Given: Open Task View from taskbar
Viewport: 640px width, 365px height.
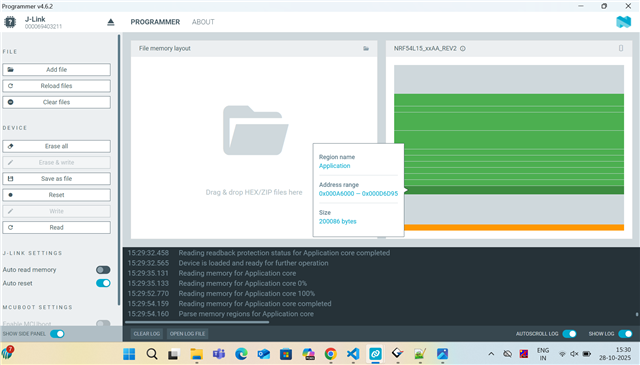Looking at the screenshot, I should coord(173,354).
